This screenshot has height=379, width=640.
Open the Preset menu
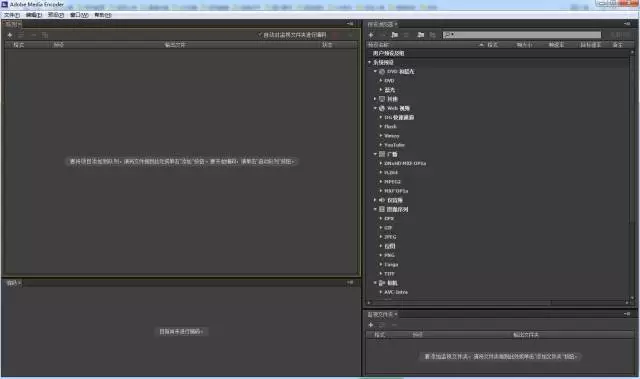tap(56, 15)
